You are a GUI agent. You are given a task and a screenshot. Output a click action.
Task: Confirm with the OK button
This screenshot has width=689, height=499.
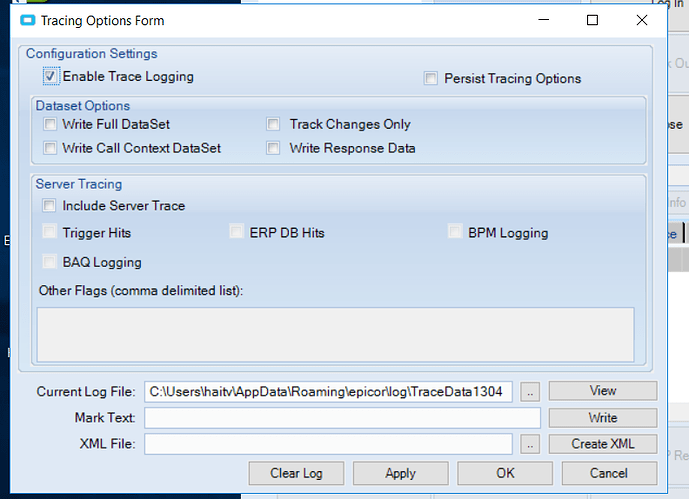tap(505, 473)
